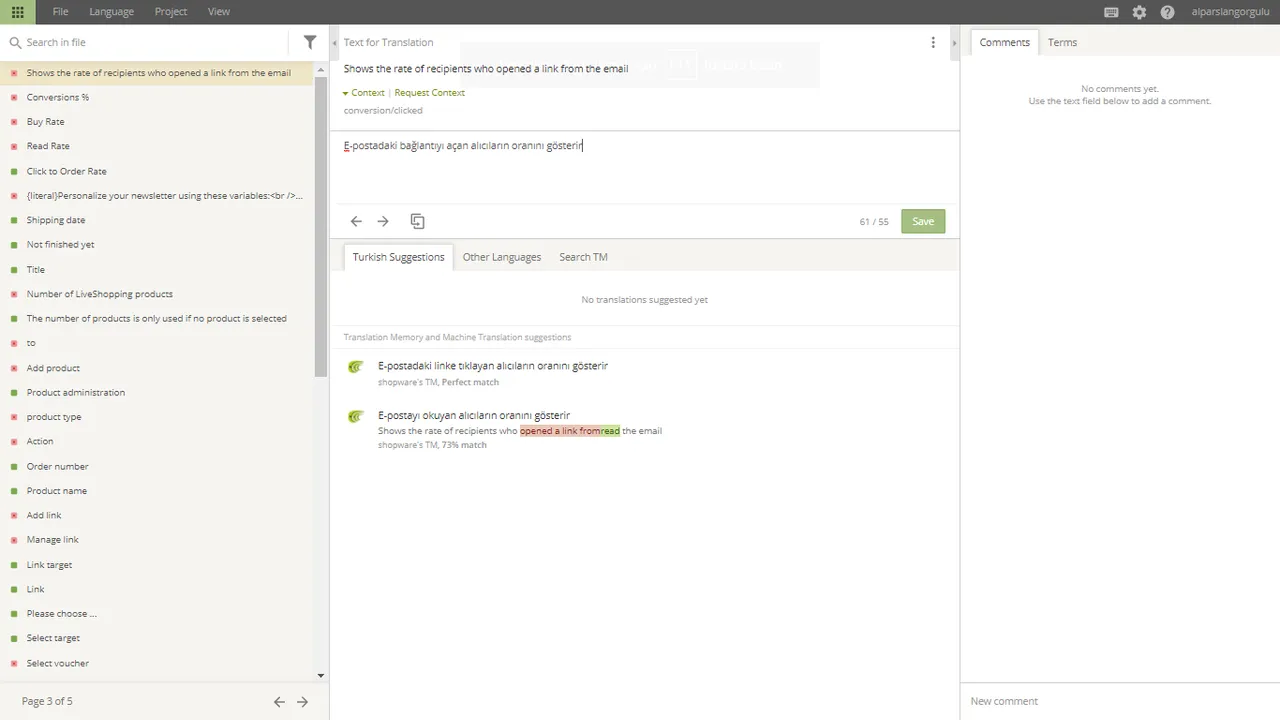Open the File menu
The image size is (1280, 720).
click(x=60, y=12)
